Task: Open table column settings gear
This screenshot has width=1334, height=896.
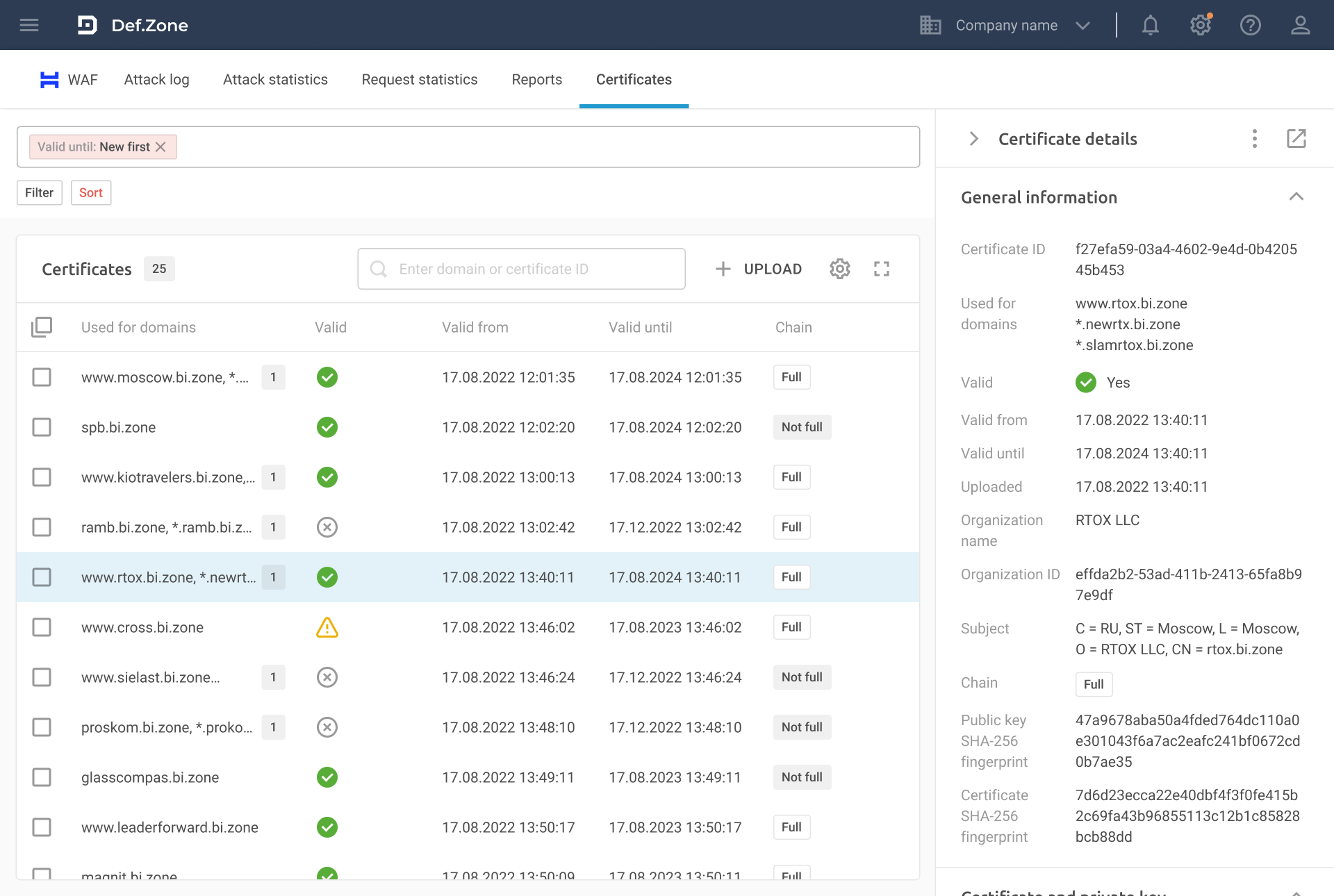Action: pos(839,269)
